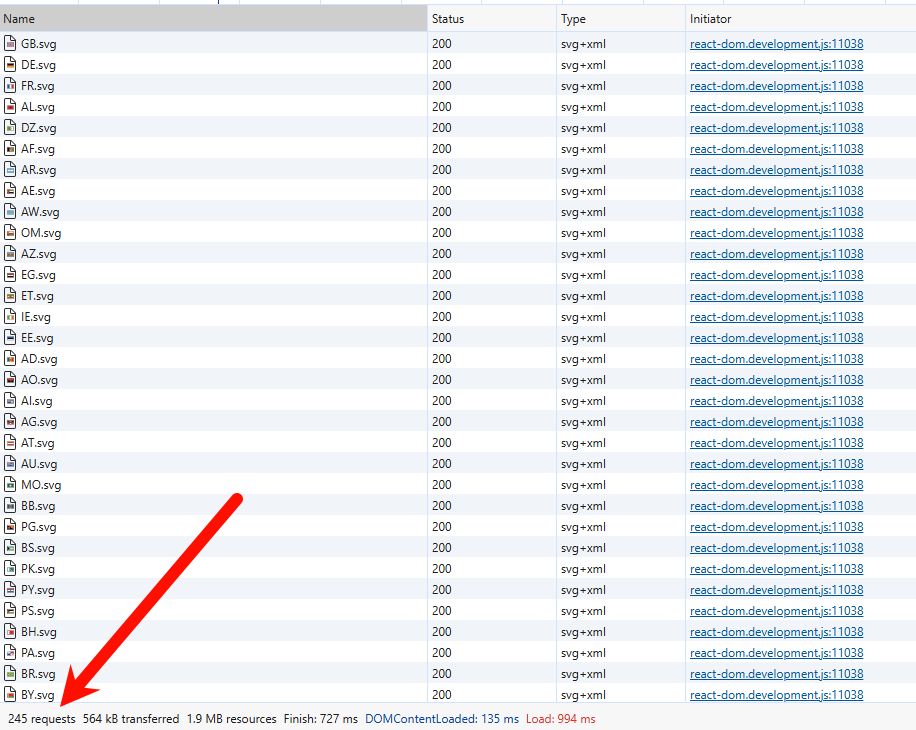The width and height of the screenshot is (916, 730).
Task: Click the AT.svg file icon
Action: coord(10,443)
